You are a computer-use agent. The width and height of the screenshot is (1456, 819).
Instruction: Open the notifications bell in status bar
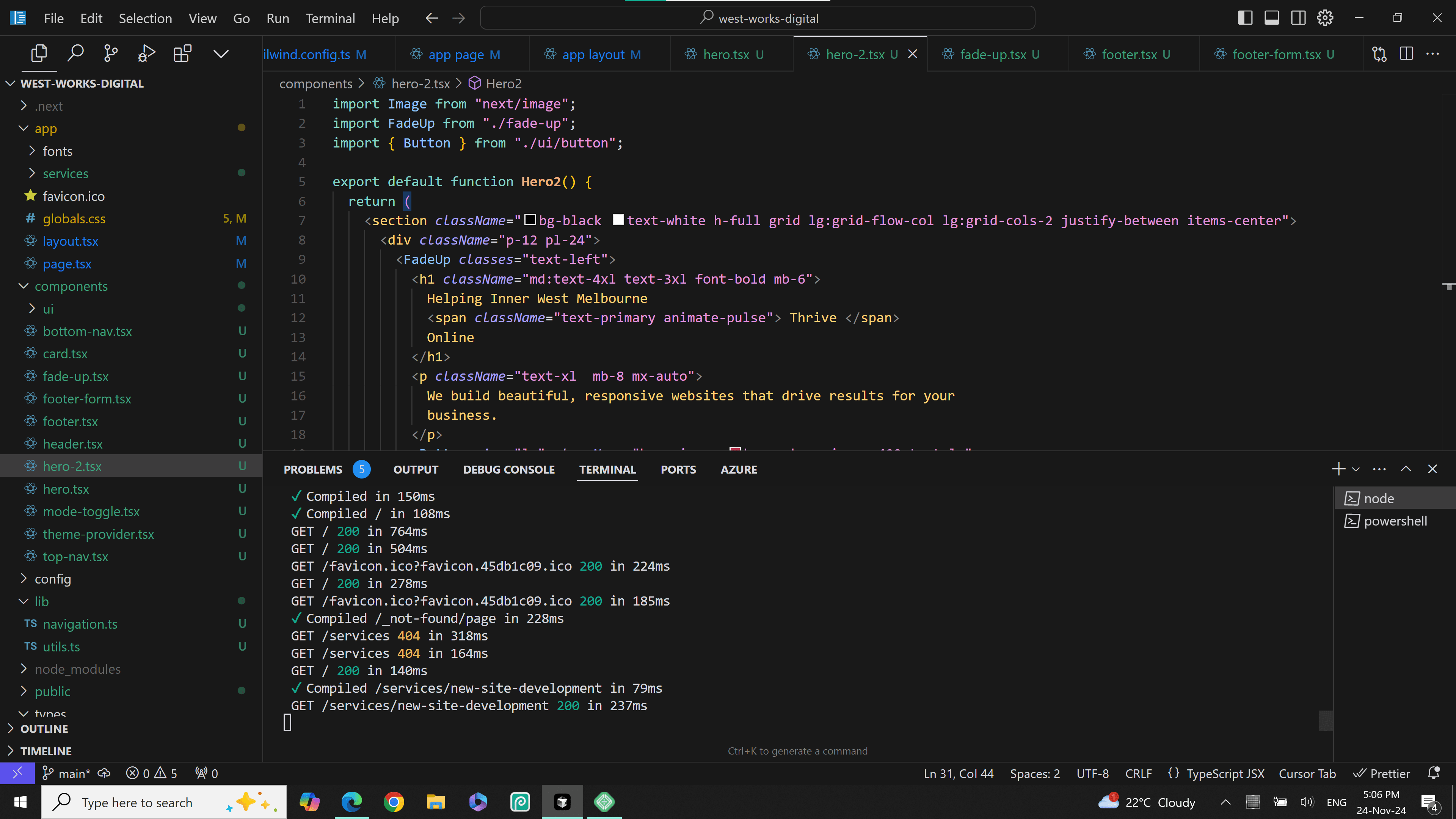coord(1433,773)
